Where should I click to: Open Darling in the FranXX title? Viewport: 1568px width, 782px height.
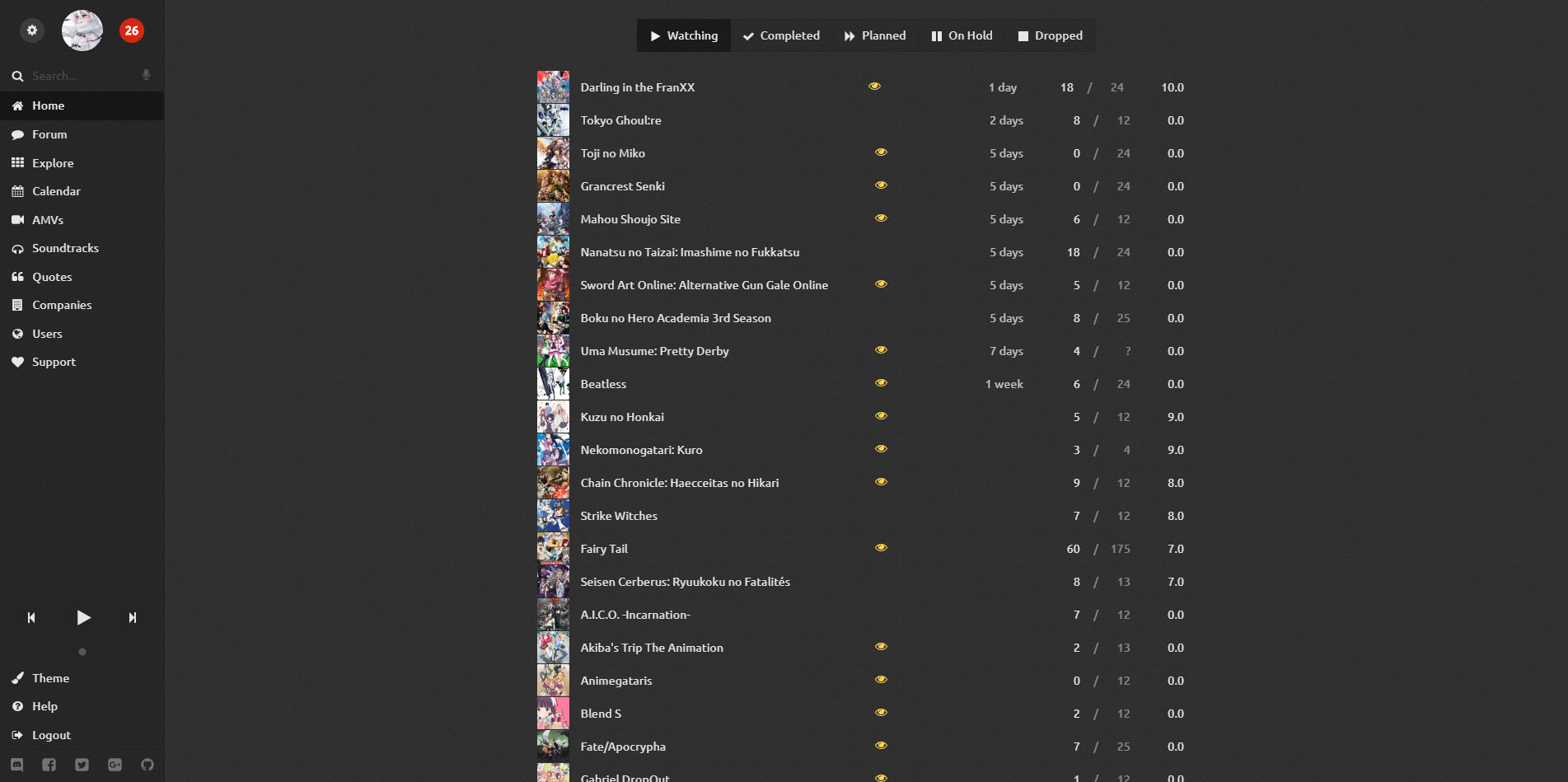coord(638,87)
